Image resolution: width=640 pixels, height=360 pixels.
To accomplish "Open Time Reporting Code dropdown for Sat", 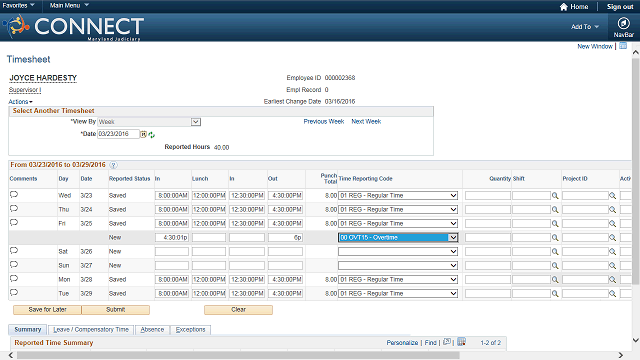I will tap(398, 251).
